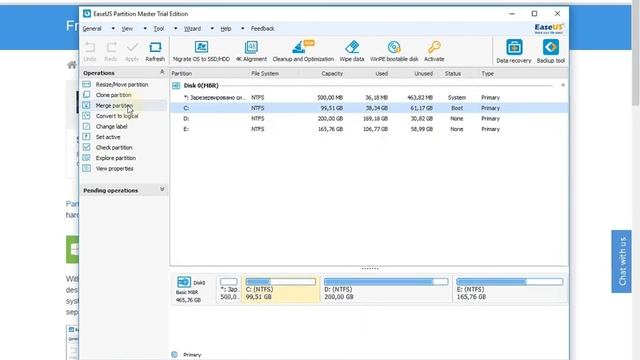Click the Activate key icon
This screenshot has width=640, height=360.
434,47
